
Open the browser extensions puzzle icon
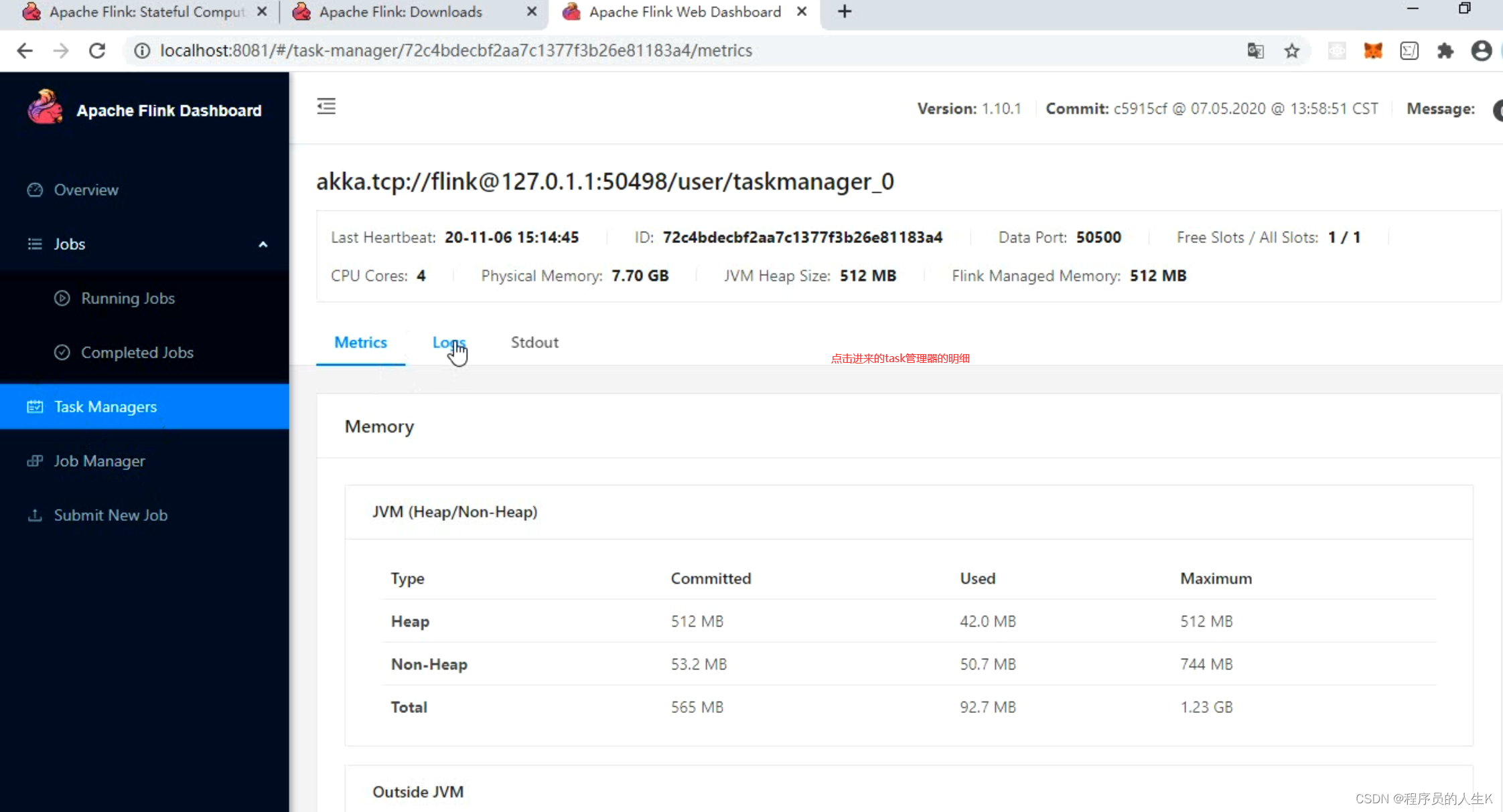pyautogui.click(x=1445, y=51)
